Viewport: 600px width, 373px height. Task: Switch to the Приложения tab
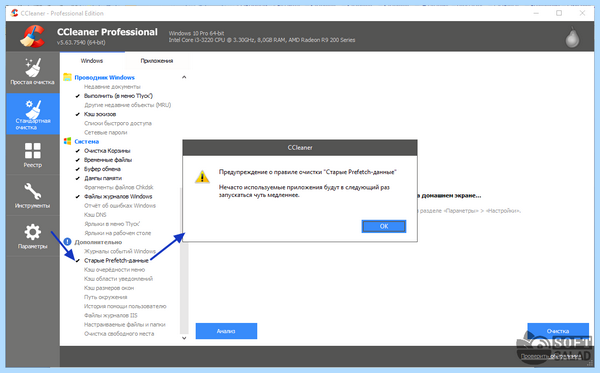[157, 60]
